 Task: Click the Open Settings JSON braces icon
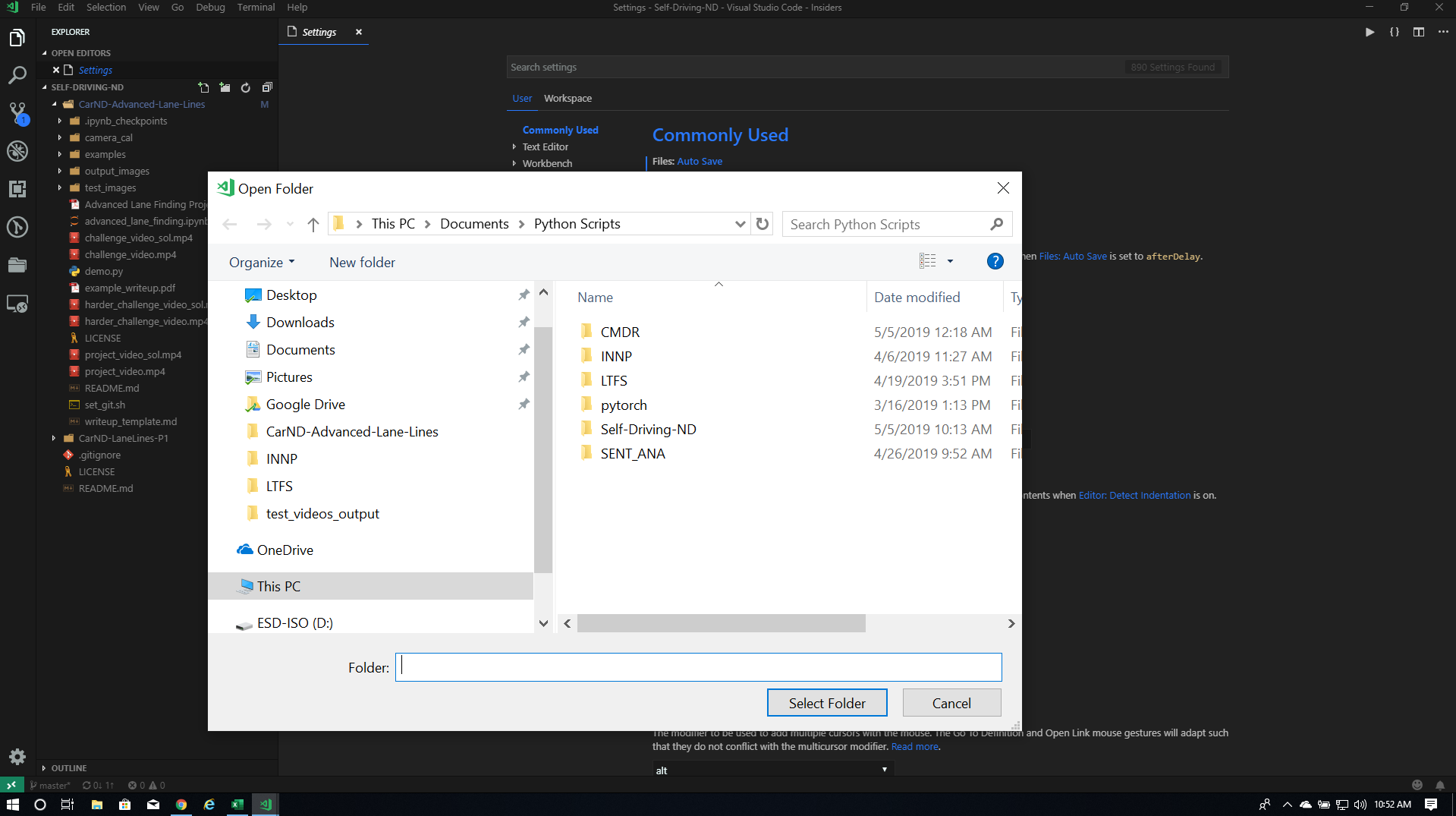point(1394,32)
